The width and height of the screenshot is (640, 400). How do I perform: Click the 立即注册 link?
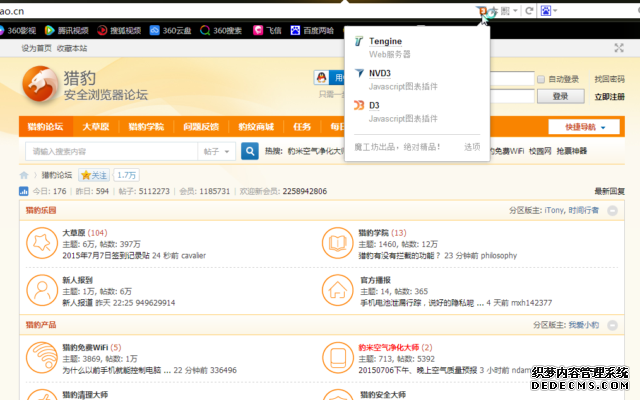609,97
